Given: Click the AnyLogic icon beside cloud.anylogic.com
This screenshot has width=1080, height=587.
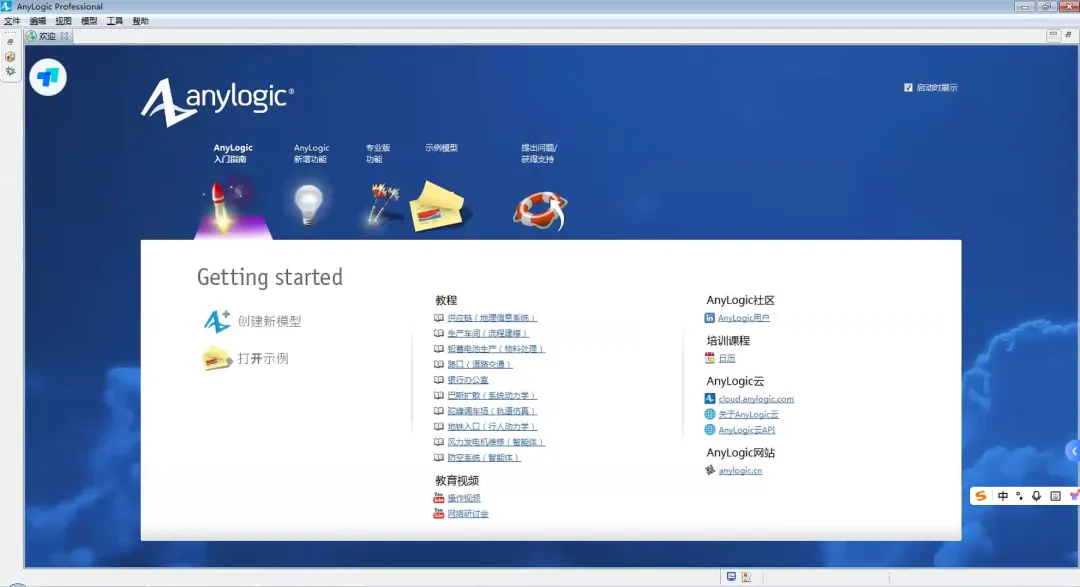Looking at the screenshot, I should (709, 399).
